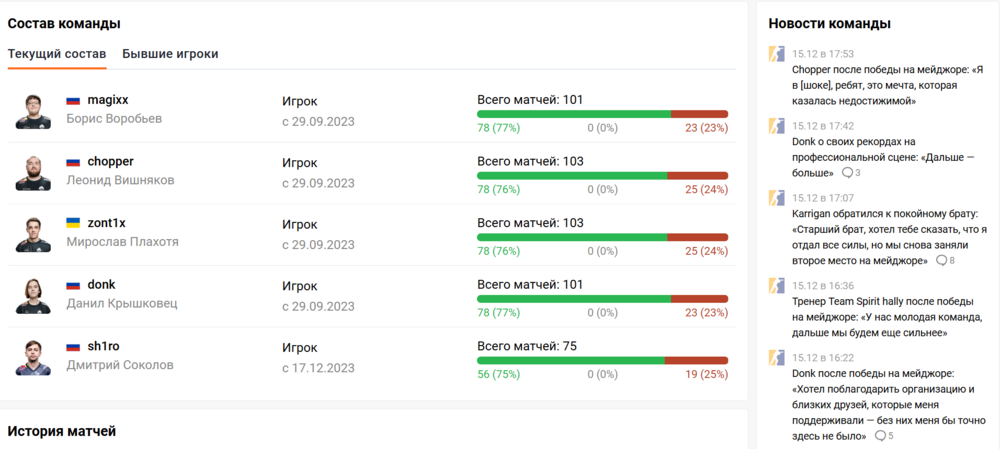Open comments on the Donk records news (3)
The image size is (1000, 449).
point(851,173)
